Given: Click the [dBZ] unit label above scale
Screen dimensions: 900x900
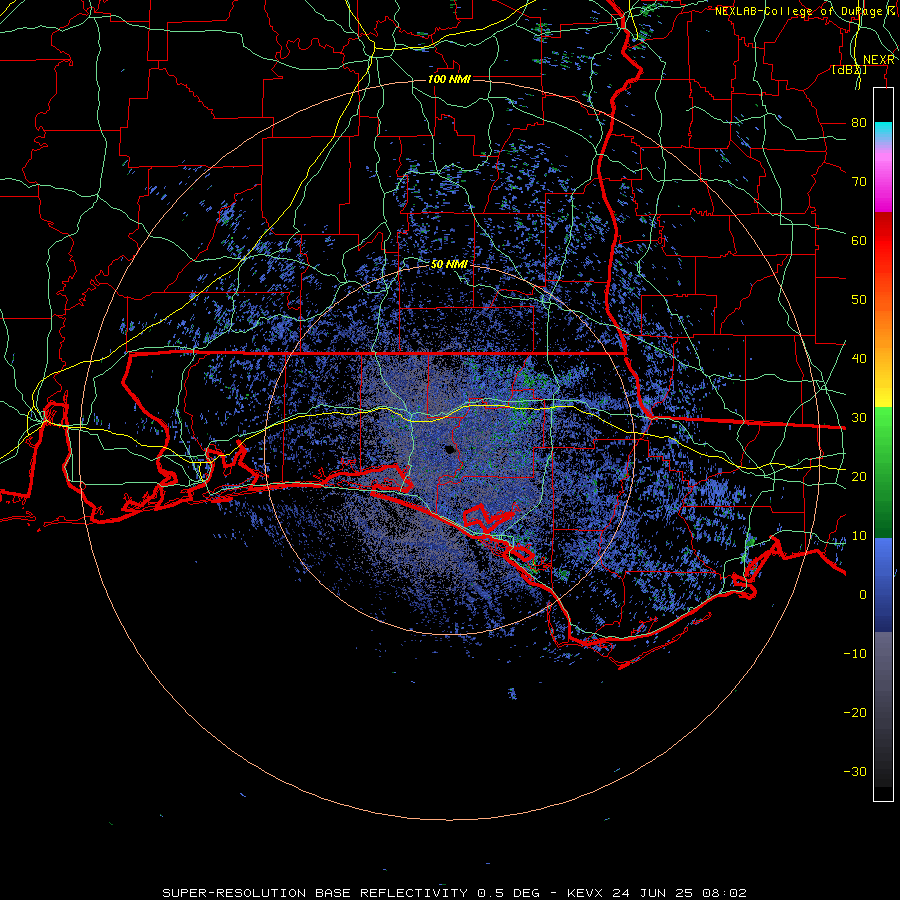Looking at the screenshot, I should (x=849, y=69).
